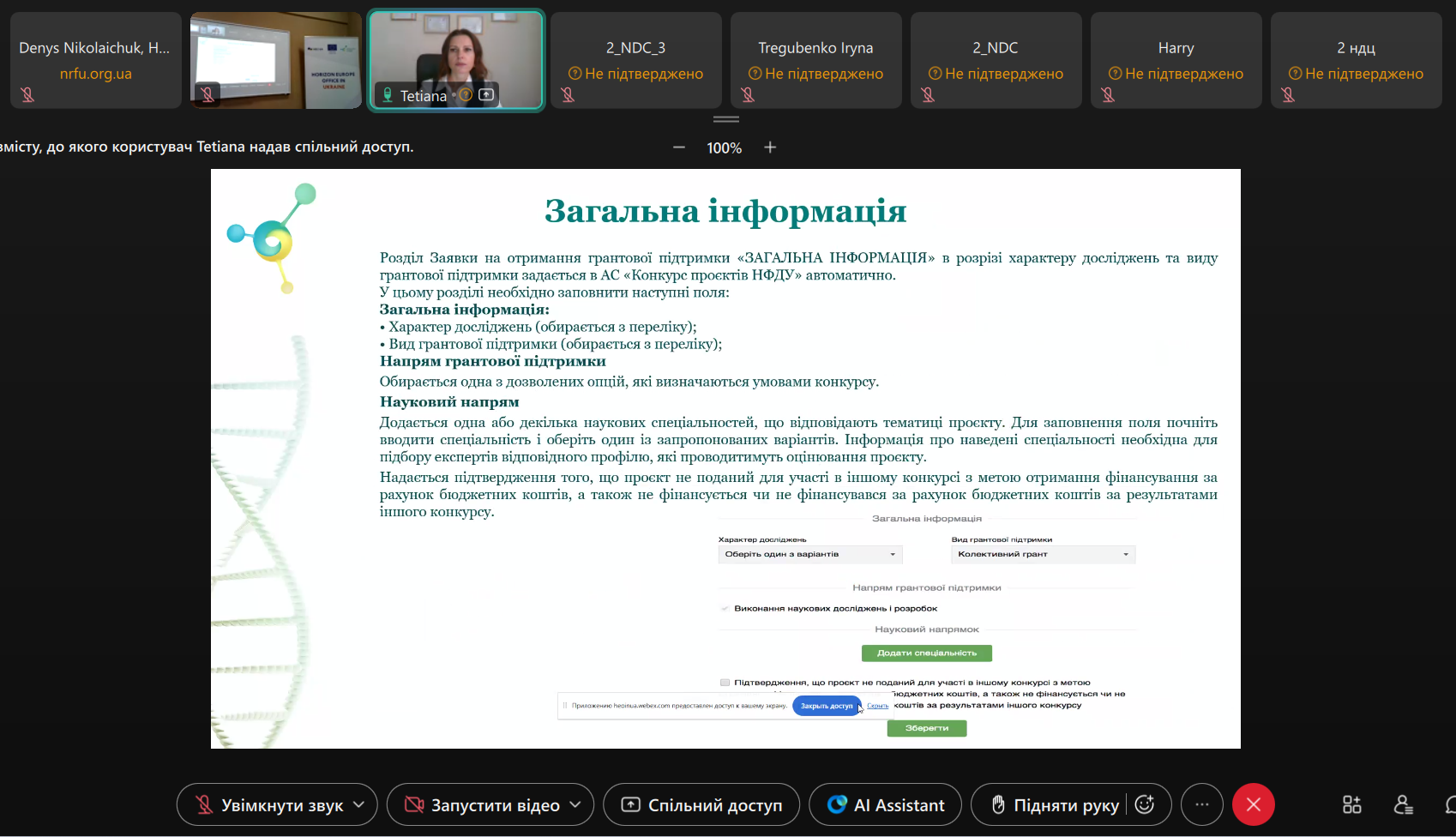Viewport: 1456px width, 837px height.
Task: Open the Вид грантової підтримки dropdown
Action: 1043,555
